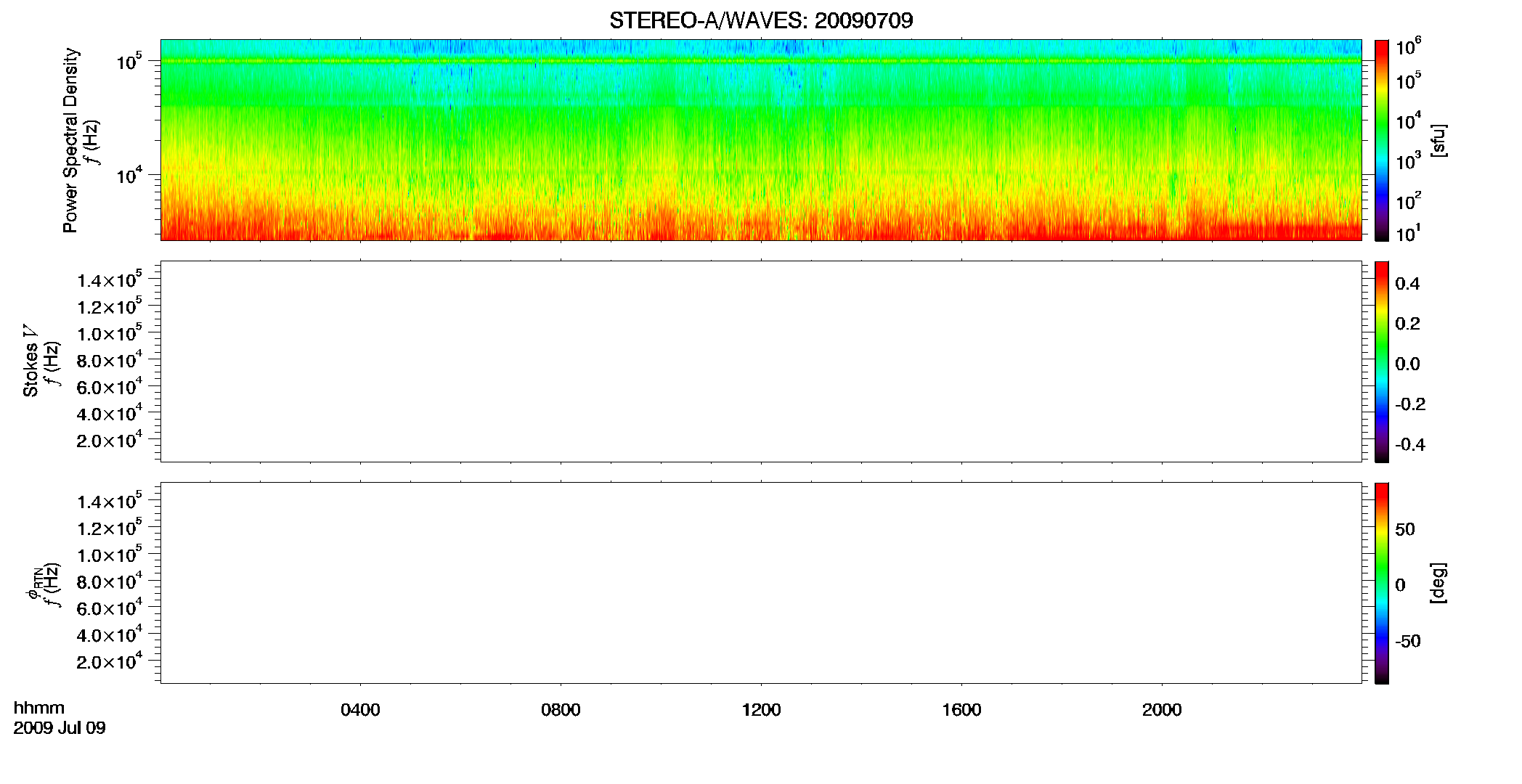Viewport: 1522px width, 784px height.
Task: Click the empty Stokes V plot panel
Action: pyautogui.click(x=761, y=362)
